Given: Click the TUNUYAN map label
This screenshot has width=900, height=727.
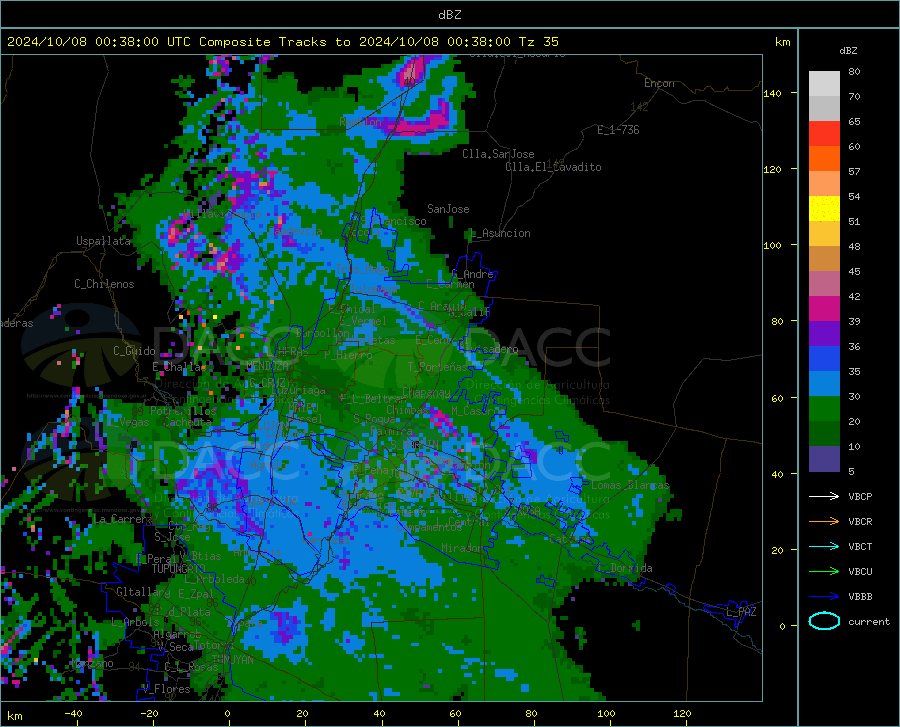Looking at the screenshot, I should coord(233,660).
